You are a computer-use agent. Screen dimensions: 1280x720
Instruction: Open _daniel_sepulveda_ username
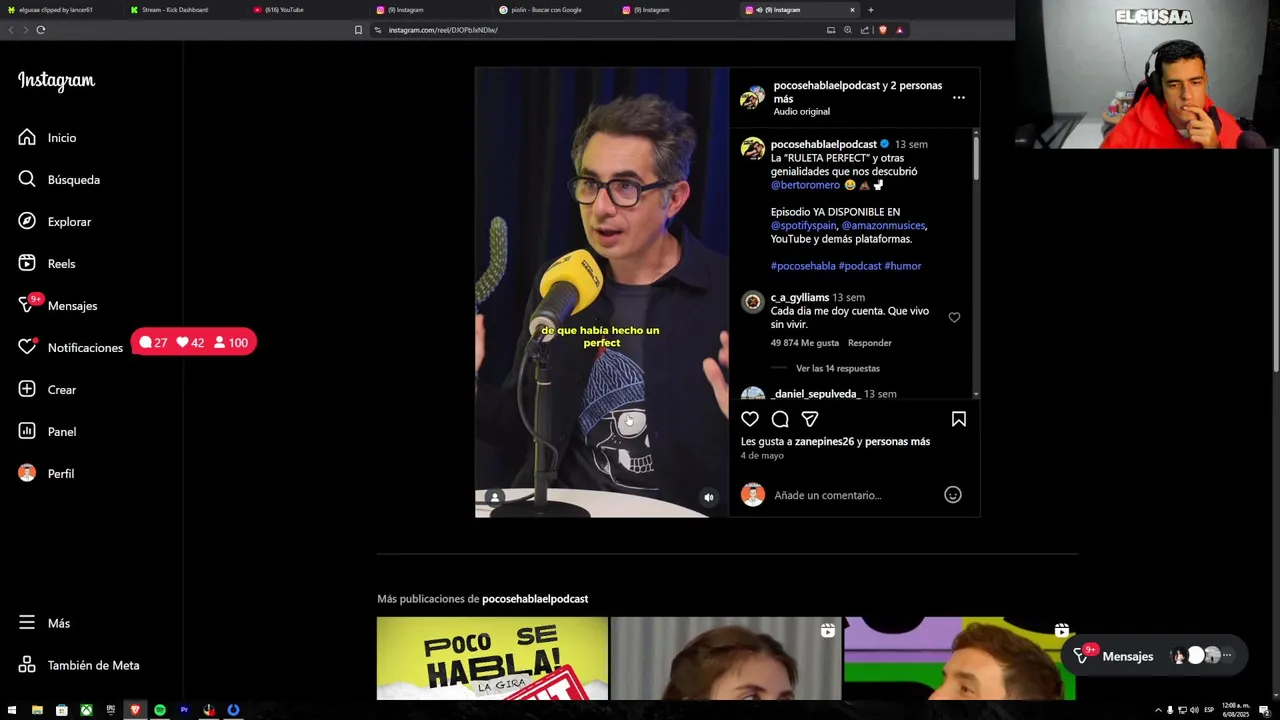815,394
